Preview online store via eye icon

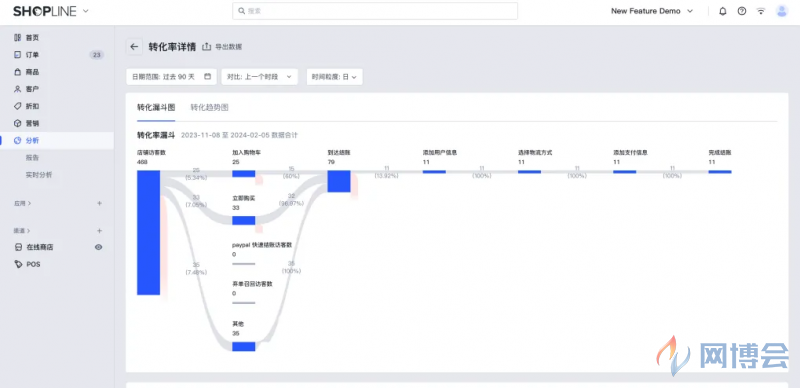pyautogui.click(x=98, y=247)
